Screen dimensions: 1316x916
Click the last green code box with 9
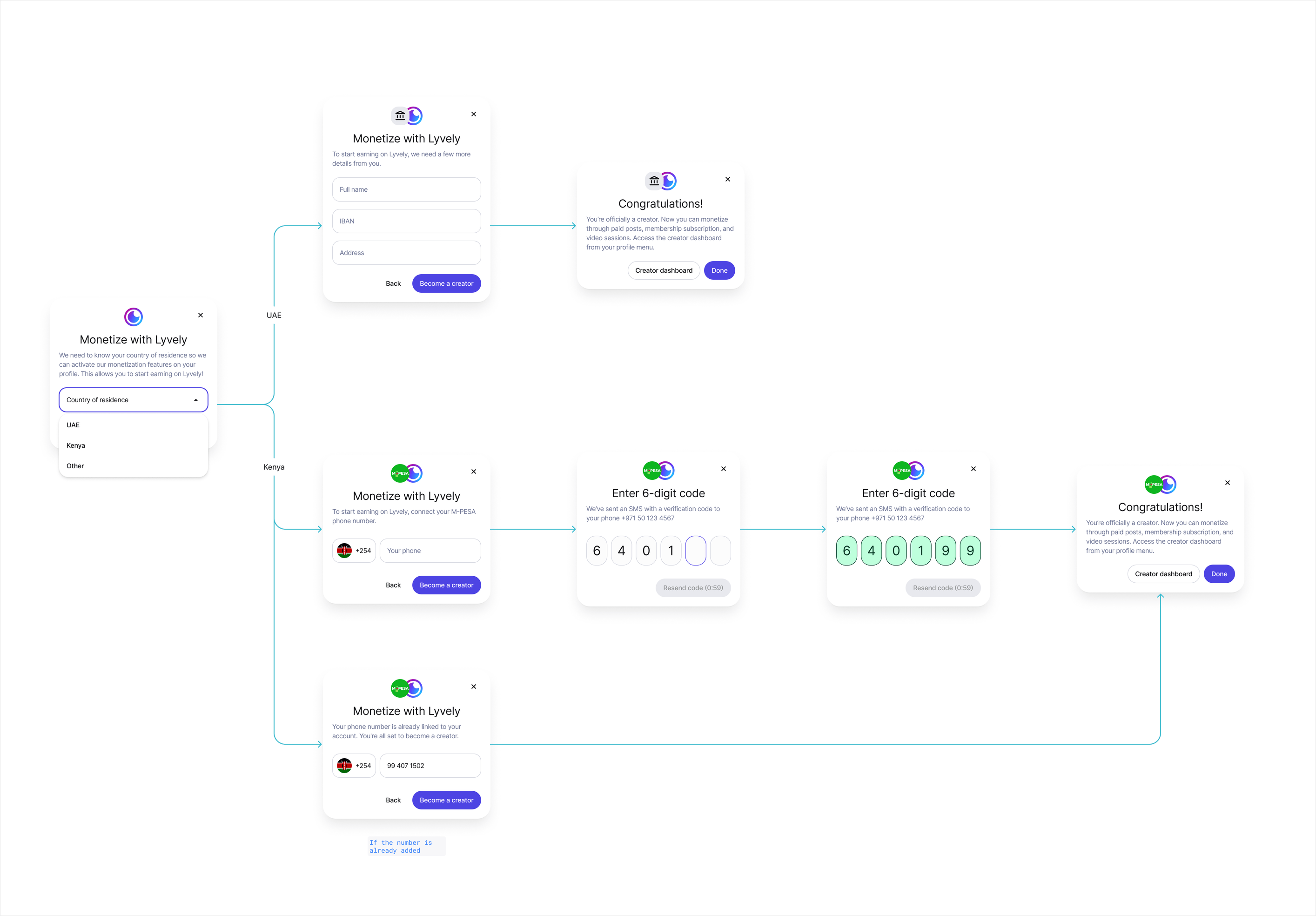click(970, 551)
